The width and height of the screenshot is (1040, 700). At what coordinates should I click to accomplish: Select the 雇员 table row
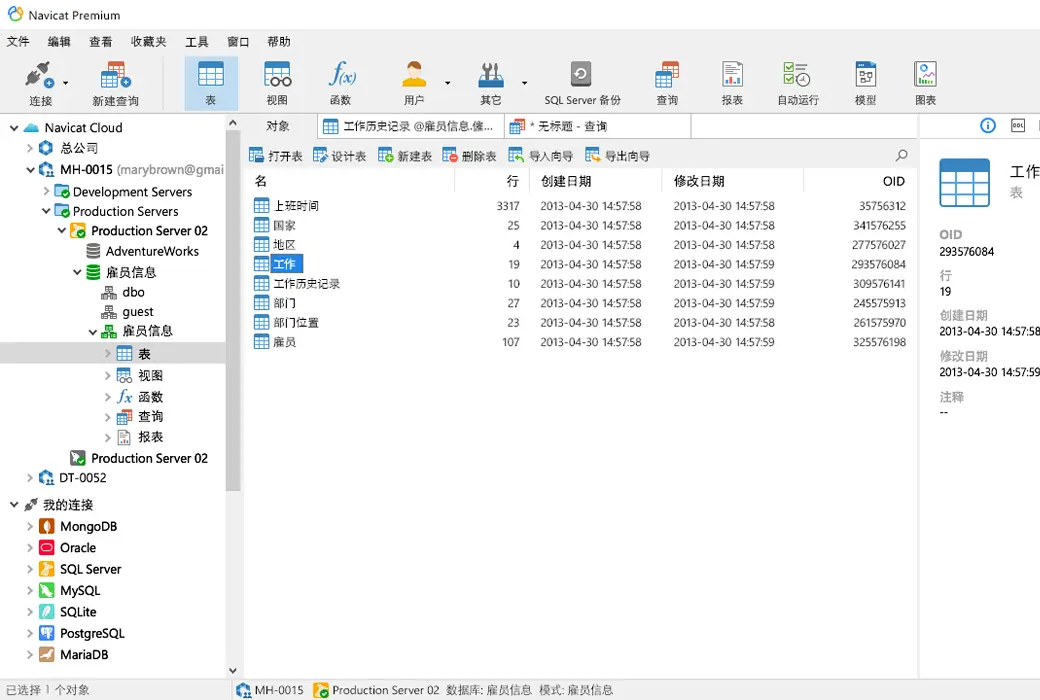[580, 342]
